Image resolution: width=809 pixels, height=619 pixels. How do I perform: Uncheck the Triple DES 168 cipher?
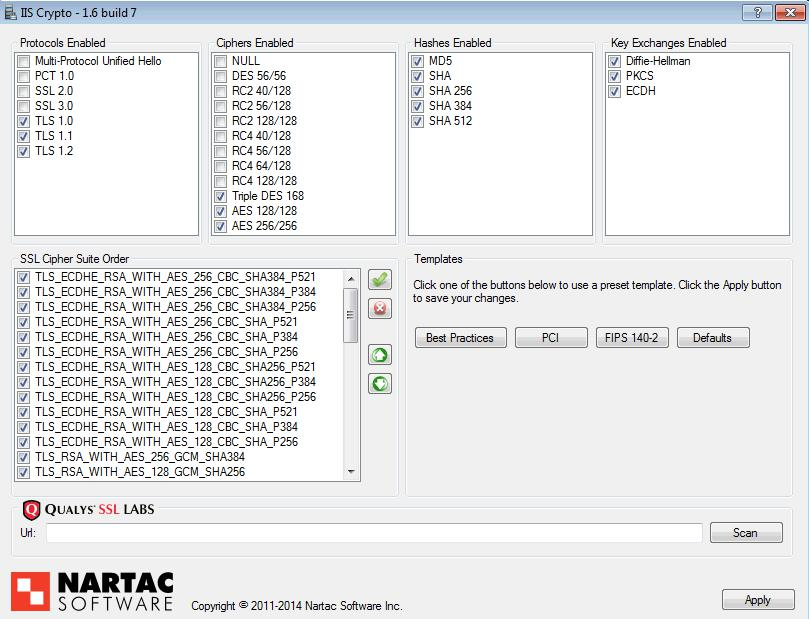(x=221, y=196)
